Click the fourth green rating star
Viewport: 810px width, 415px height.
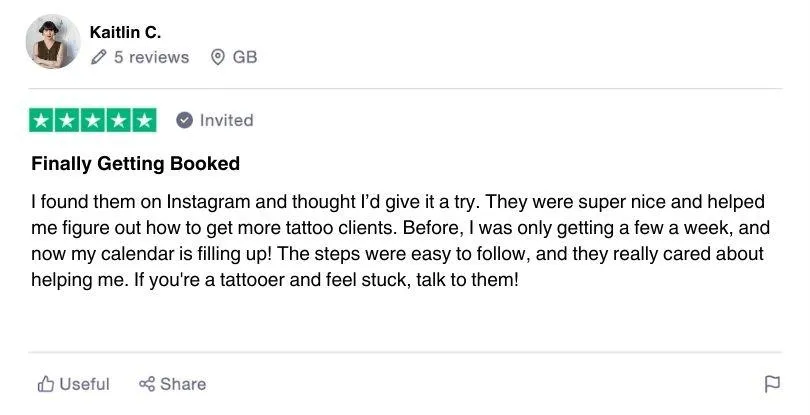pos(119,120)
